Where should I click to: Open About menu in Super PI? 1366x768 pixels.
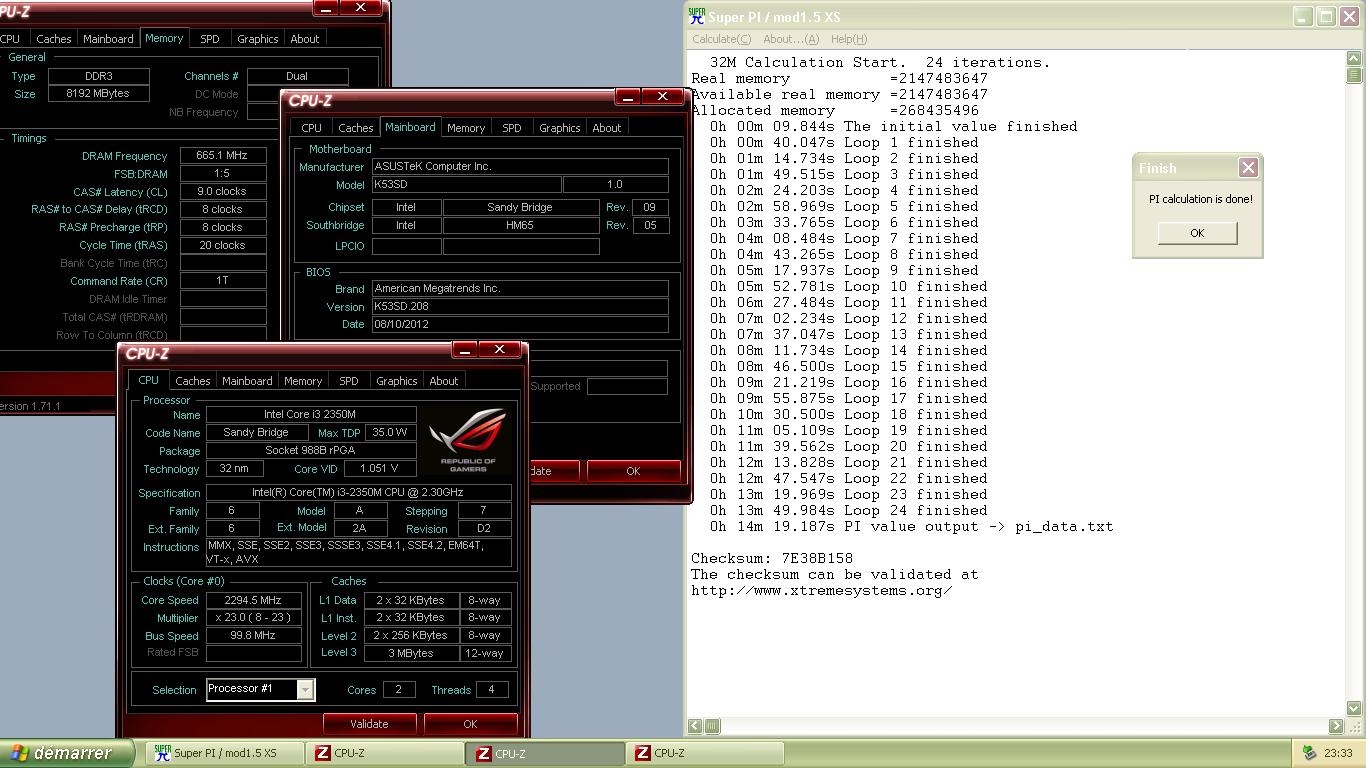coord(790,39)
